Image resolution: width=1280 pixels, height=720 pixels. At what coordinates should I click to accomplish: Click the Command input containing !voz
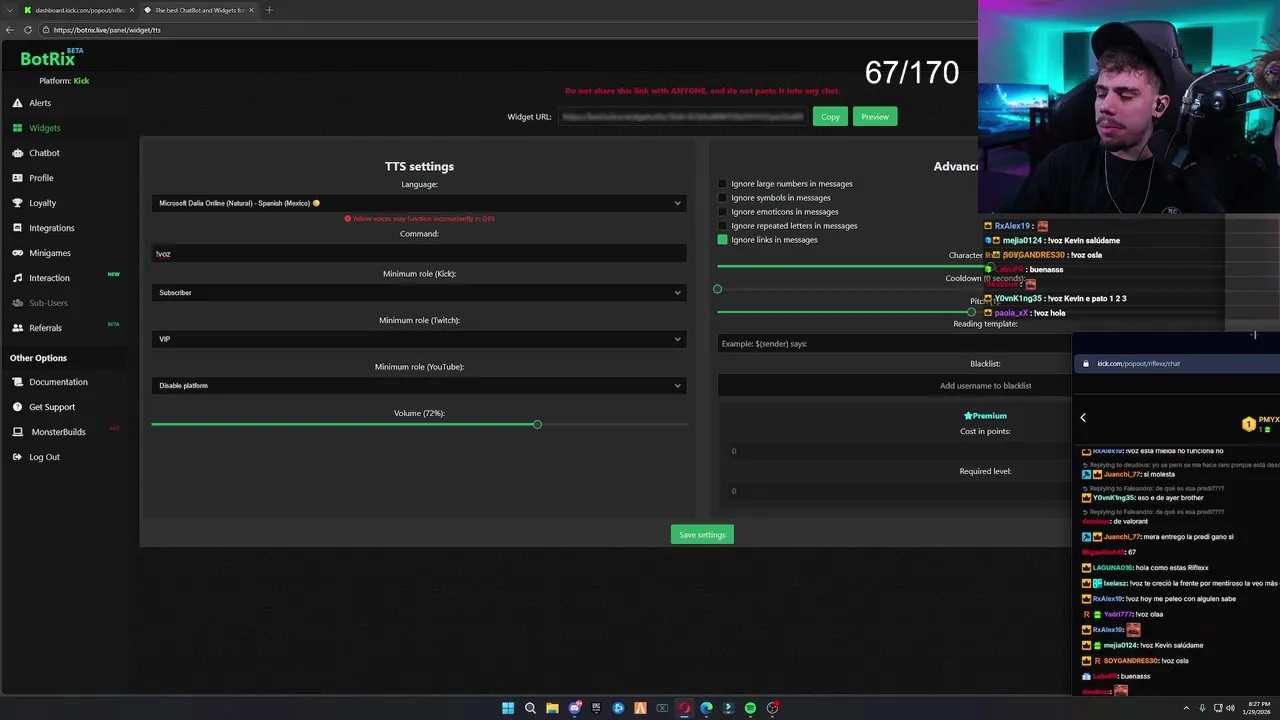(419, 254)
